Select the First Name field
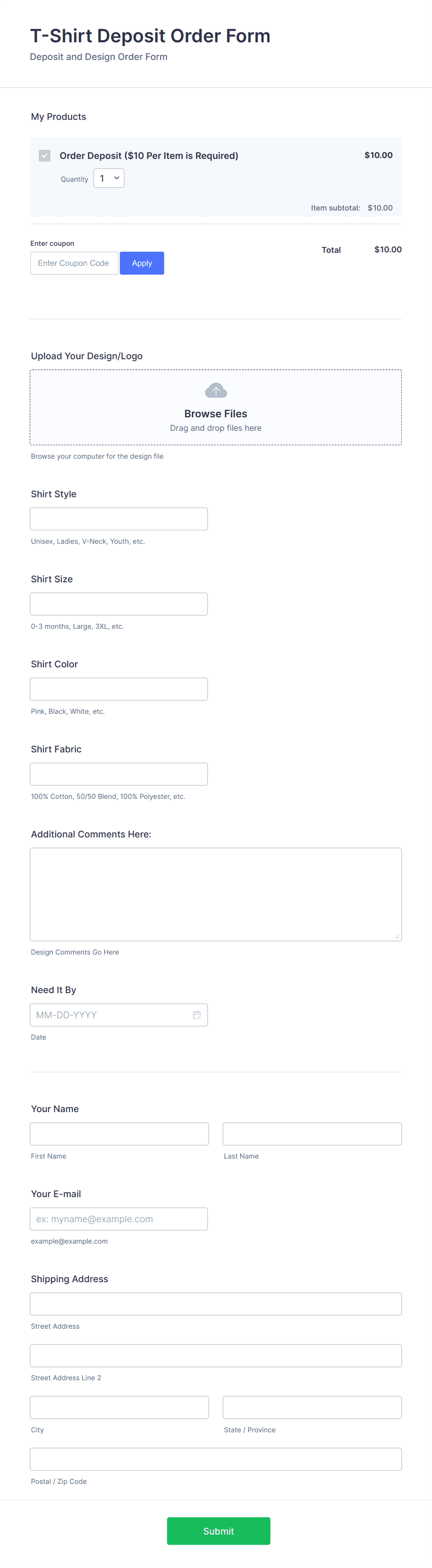The image size is (432, 1568). [x=119, y=1133]
